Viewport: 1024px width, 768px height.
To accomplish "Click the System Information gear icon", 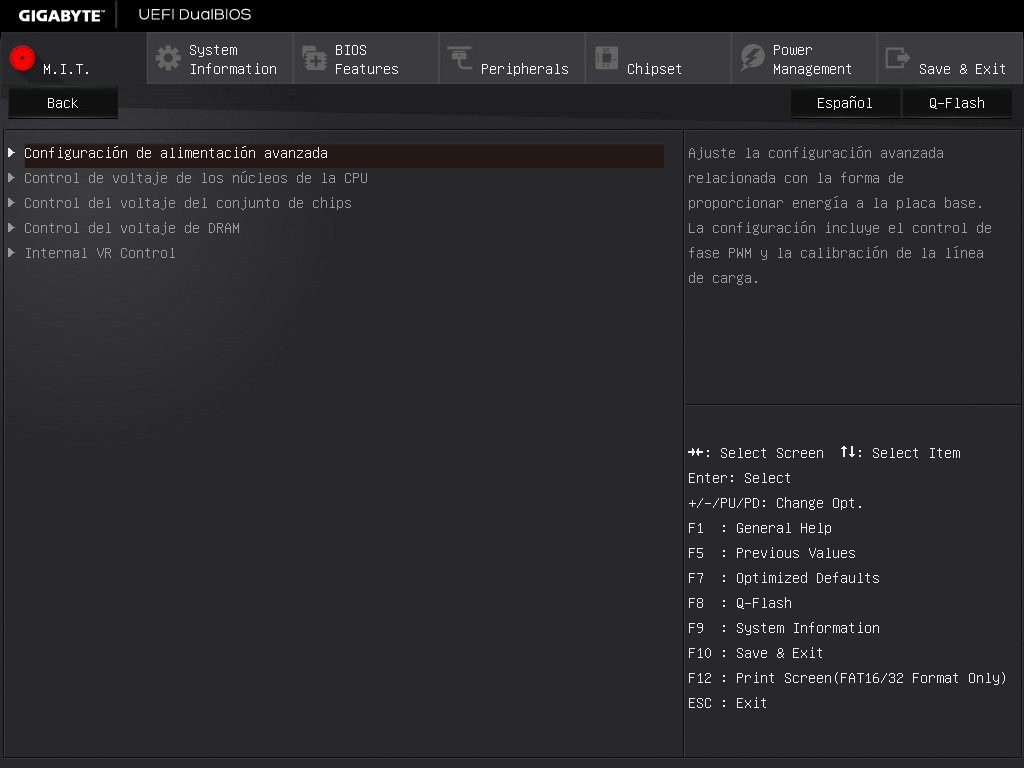I will coord(168,58).
